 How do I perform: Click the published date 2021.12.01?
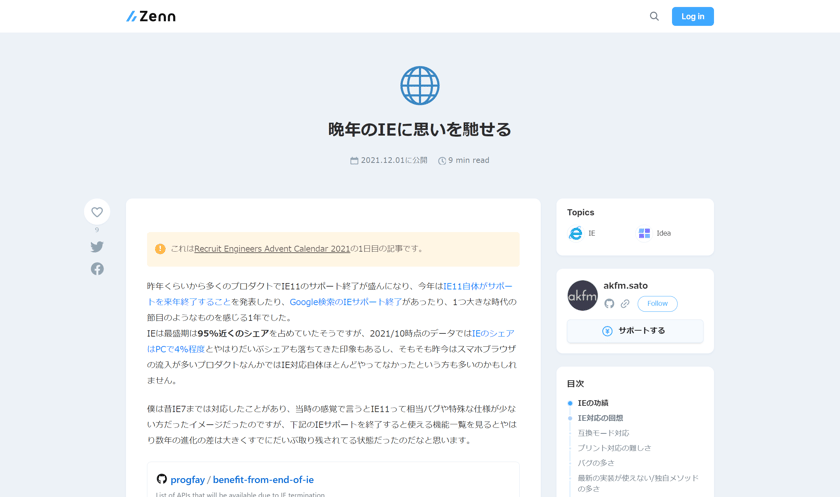point(389,161)
